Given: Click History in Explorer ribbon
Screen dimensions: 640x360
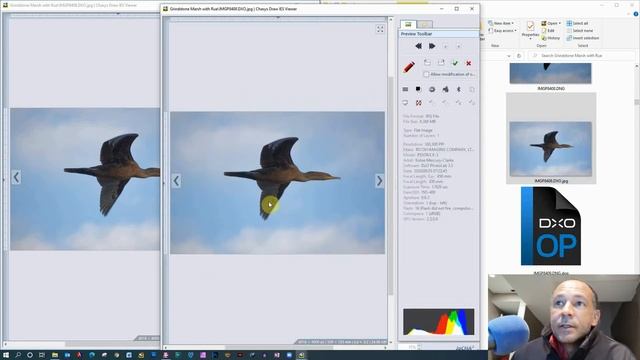Looking at the screenshot, I should tap(551, 38).
